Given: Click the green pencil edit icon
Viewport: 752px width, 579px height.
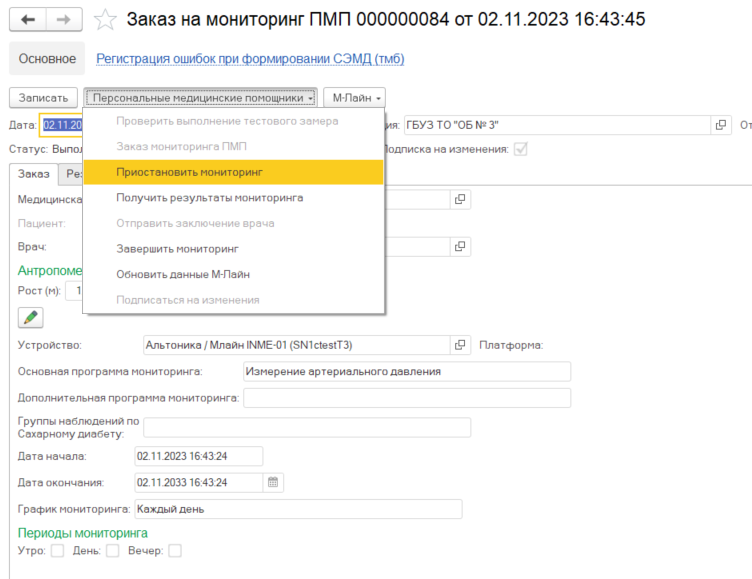Looking at the screenshot, I should click(31, 317).
